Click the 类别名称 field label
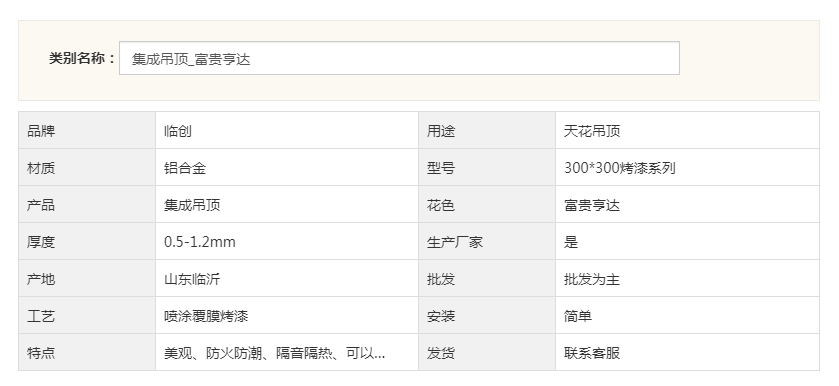839x386 pixels. pyautogui.click(x=82, y=58)
